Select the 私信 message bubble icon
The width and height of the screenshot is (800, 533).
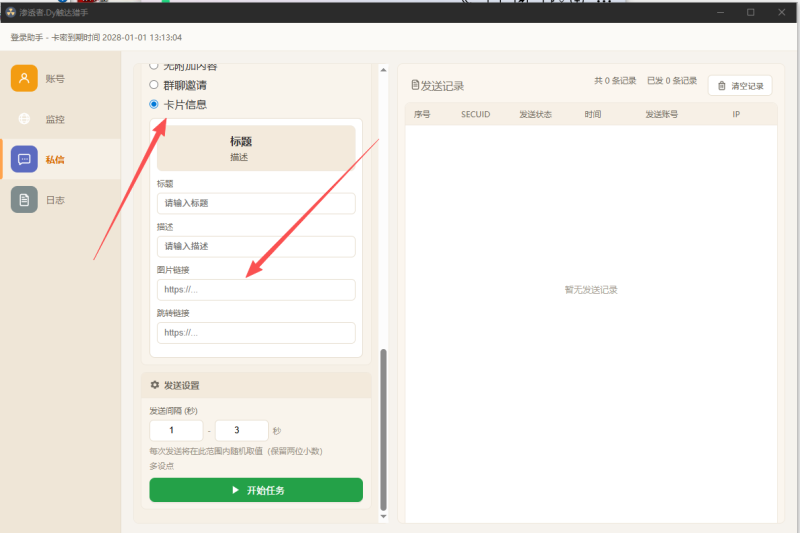coord(24,159)
